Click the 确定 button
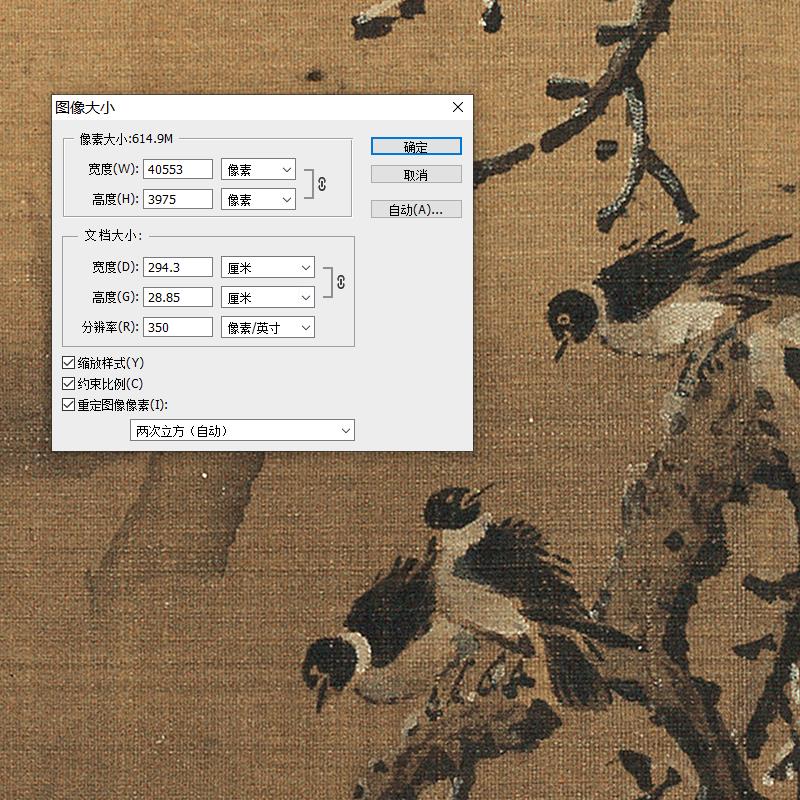The width and height of the screenshot is (800, 800). coord(416,146)
